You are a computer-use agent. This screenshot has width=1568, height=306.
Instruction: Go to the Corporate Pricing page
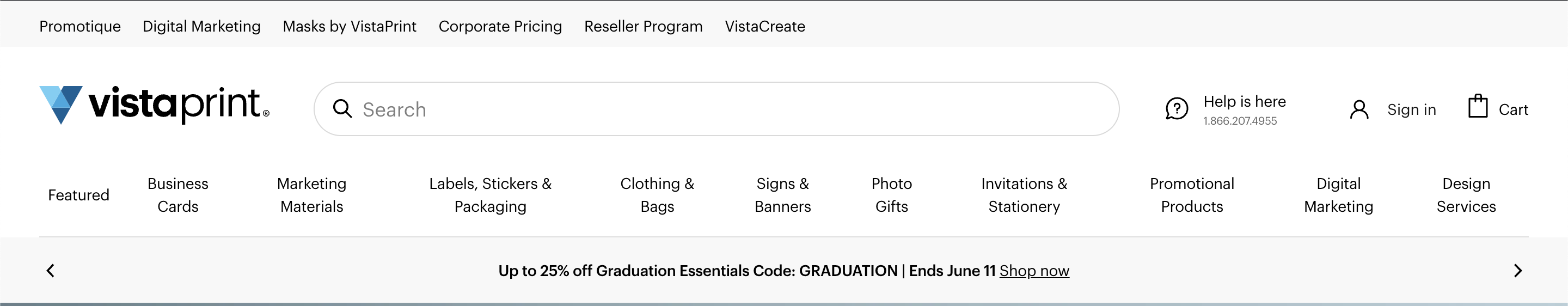(500, 26)
